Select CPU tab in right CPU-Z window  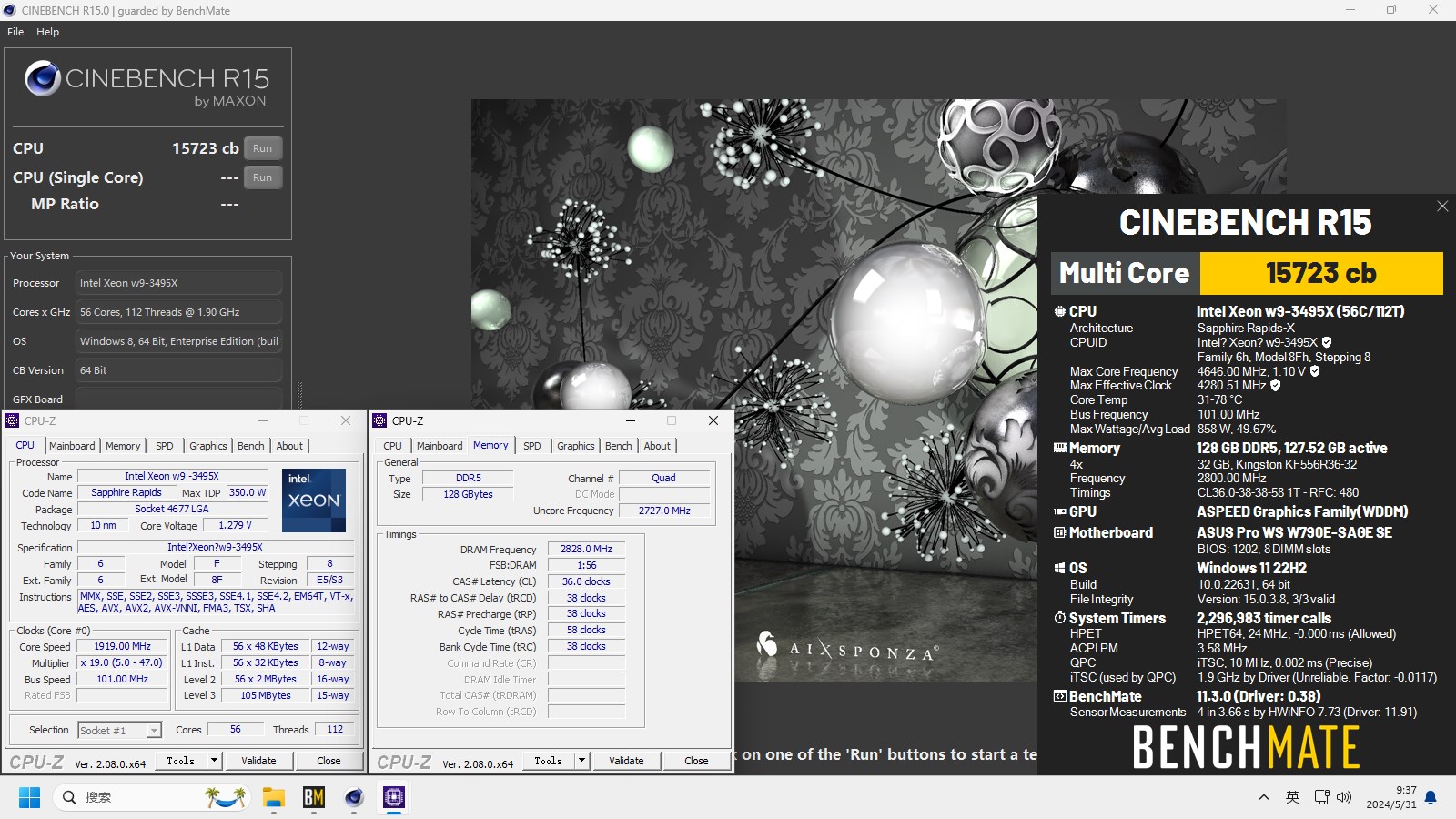click(x=393, y=446)
